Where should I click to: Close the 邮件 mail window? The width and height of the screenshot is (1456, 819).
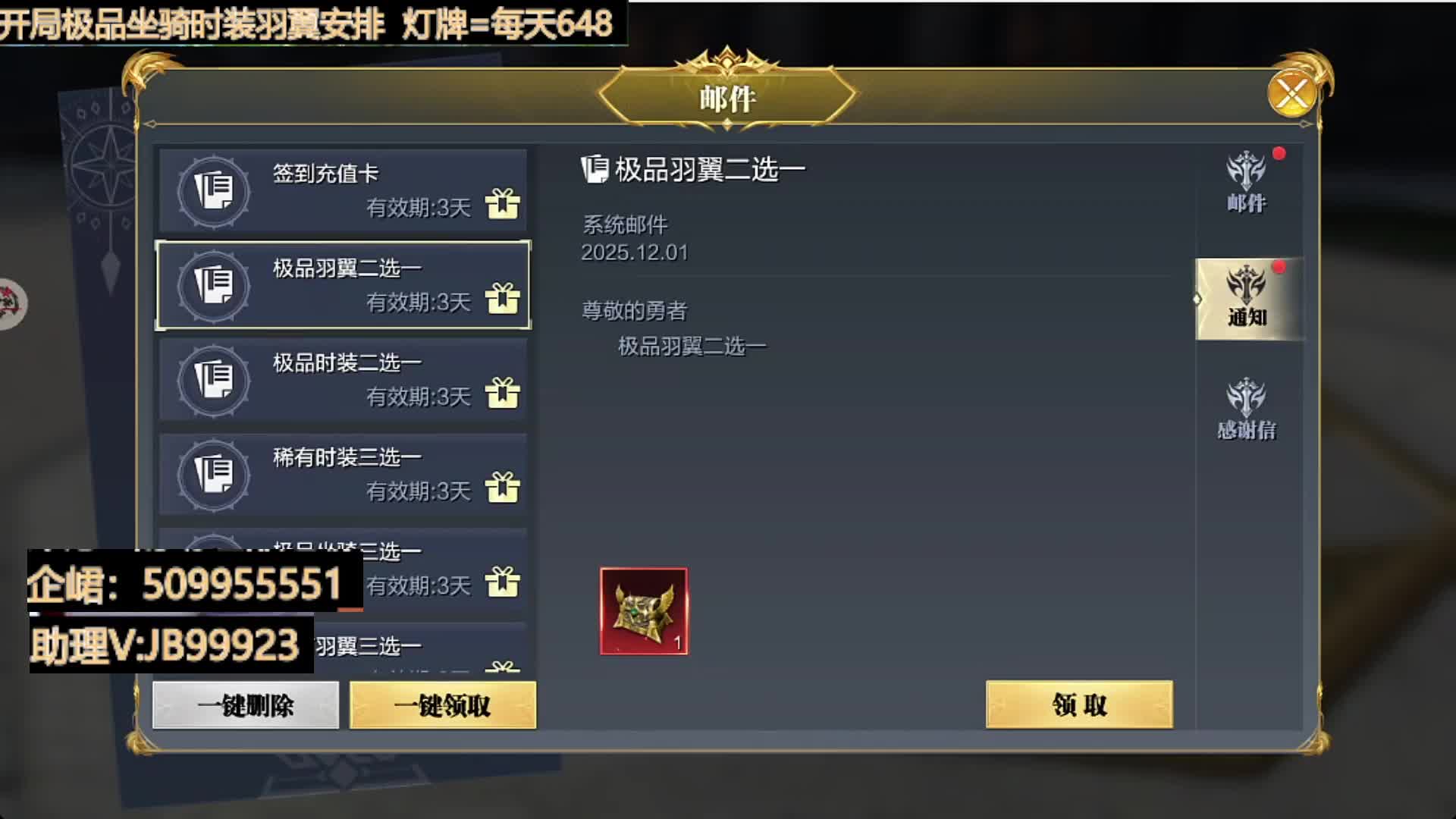coord(1292,94)
